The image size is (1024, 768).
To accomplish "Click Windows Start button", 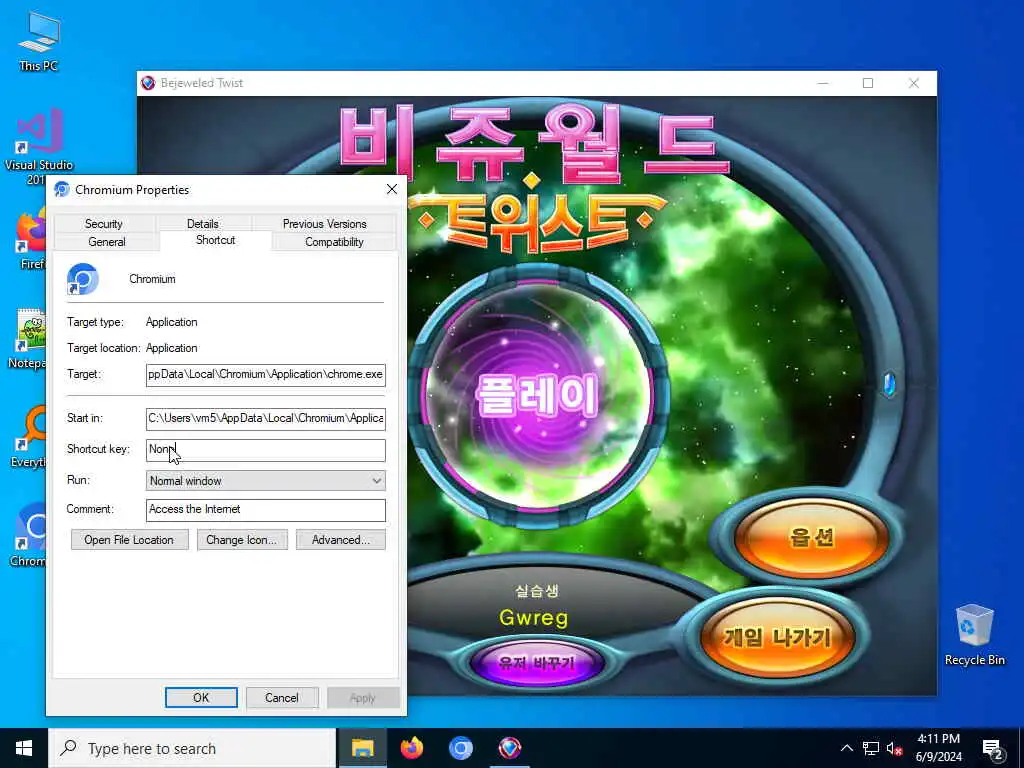I will (24, 748).
